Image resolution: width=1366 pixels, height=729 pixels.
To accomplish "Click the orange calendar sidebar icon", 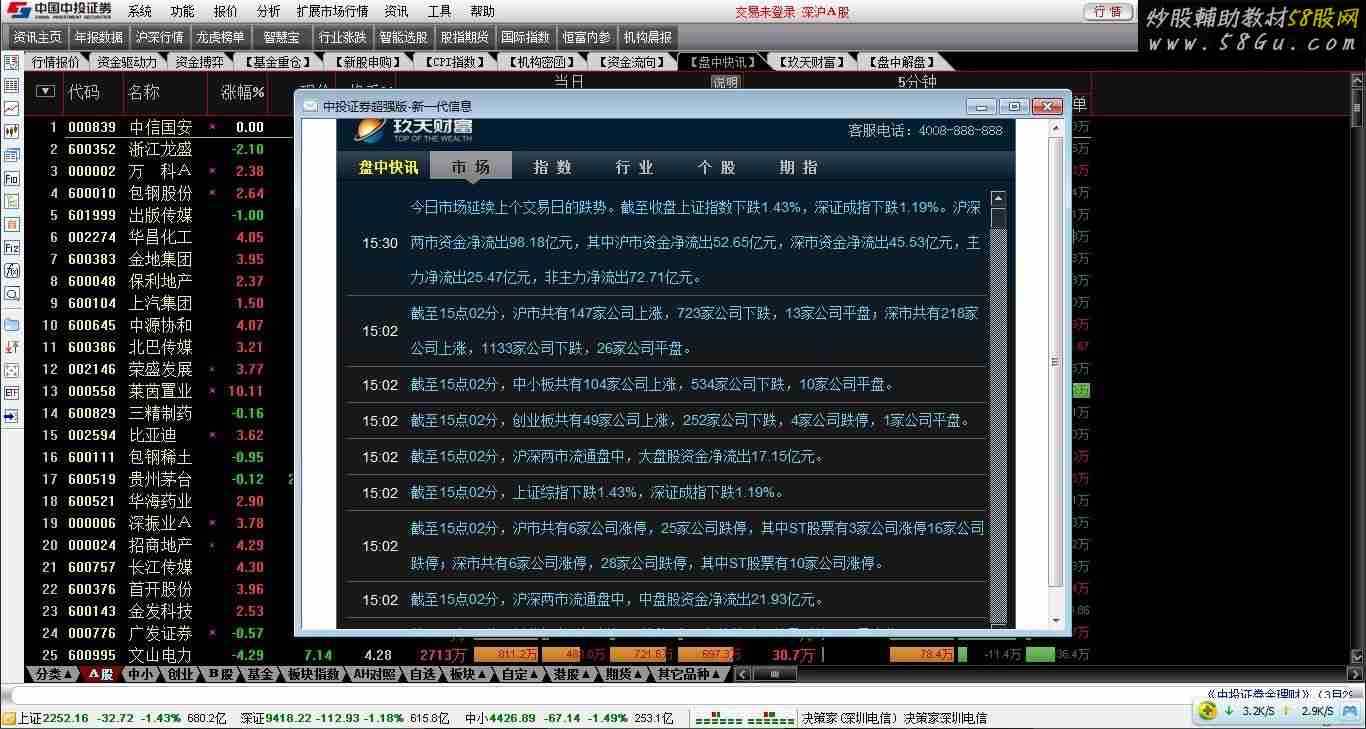I will pyautogui.click(x=12, y=225).
